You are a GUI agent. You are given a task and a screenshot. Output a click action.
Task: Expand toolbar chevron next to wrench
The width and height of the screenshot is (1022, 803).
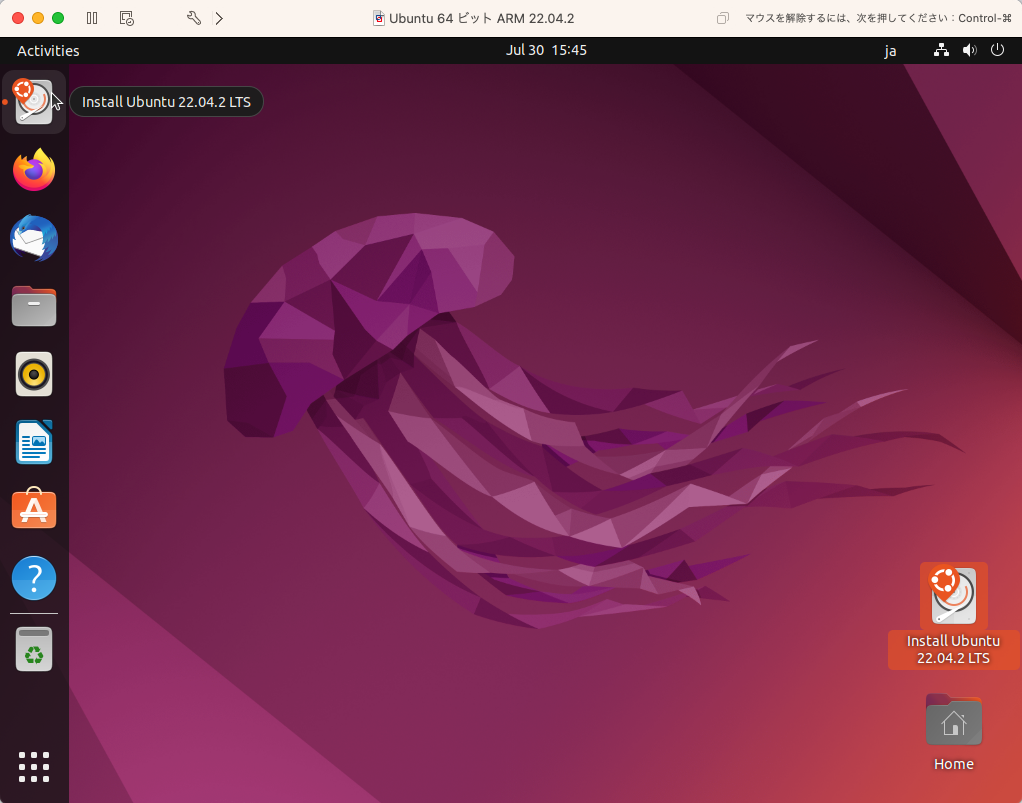(219, 18)
